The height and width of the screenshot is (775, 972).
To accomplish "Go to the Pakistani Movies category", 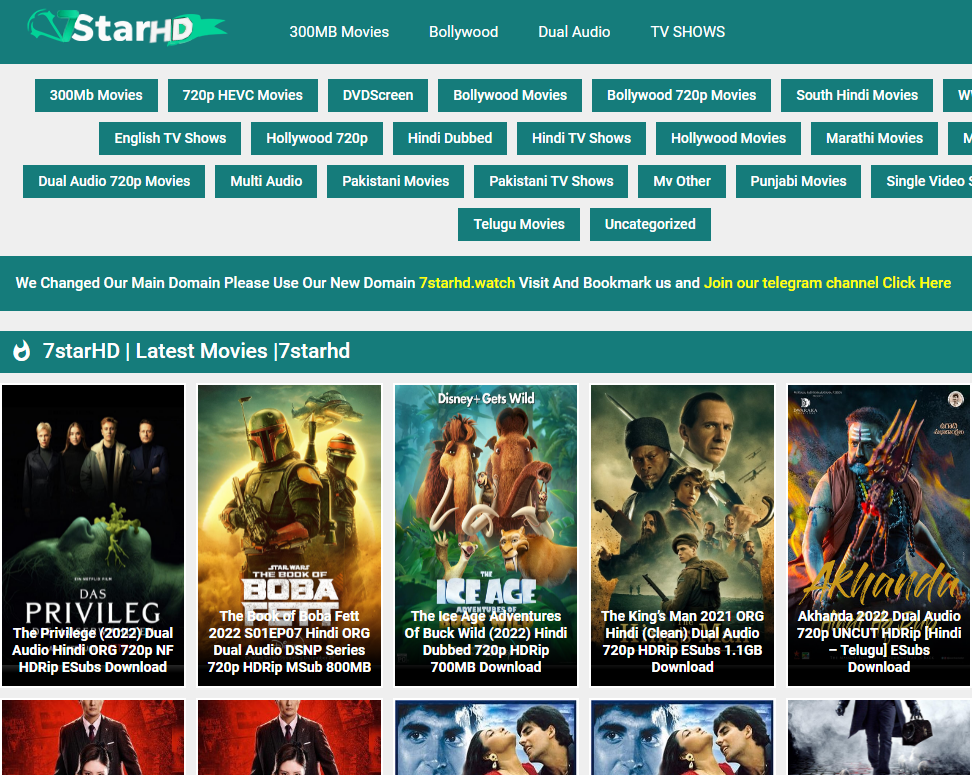I will tap(395, 182).
